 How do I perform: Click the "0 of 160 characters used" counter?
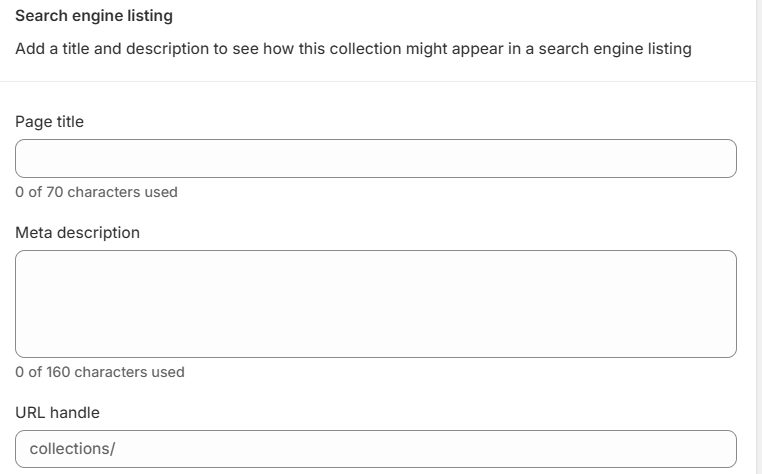click(100, 372)
